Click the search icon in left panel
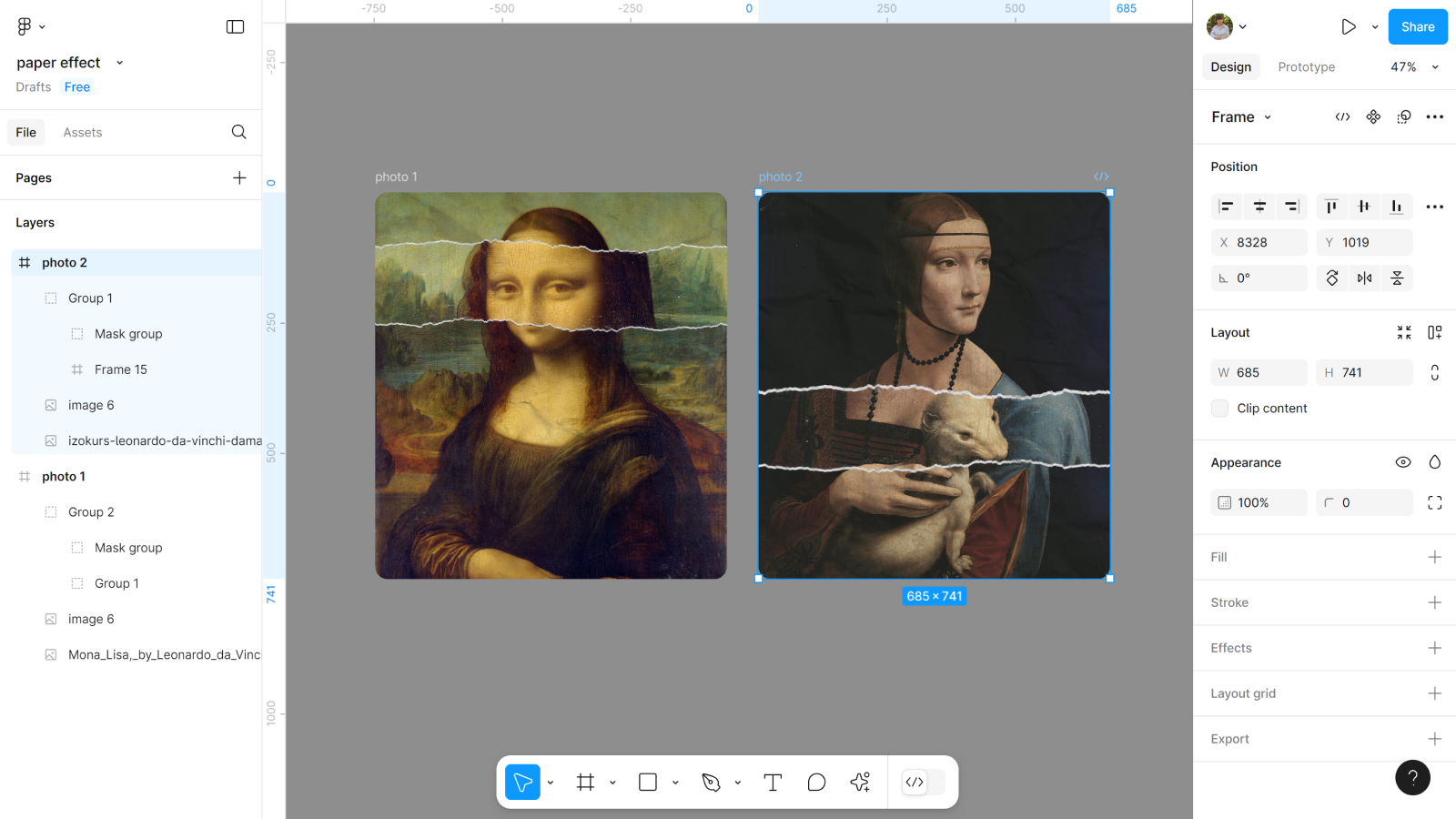The height and width of the screenshot is (819, 1456). click(238, 132)
